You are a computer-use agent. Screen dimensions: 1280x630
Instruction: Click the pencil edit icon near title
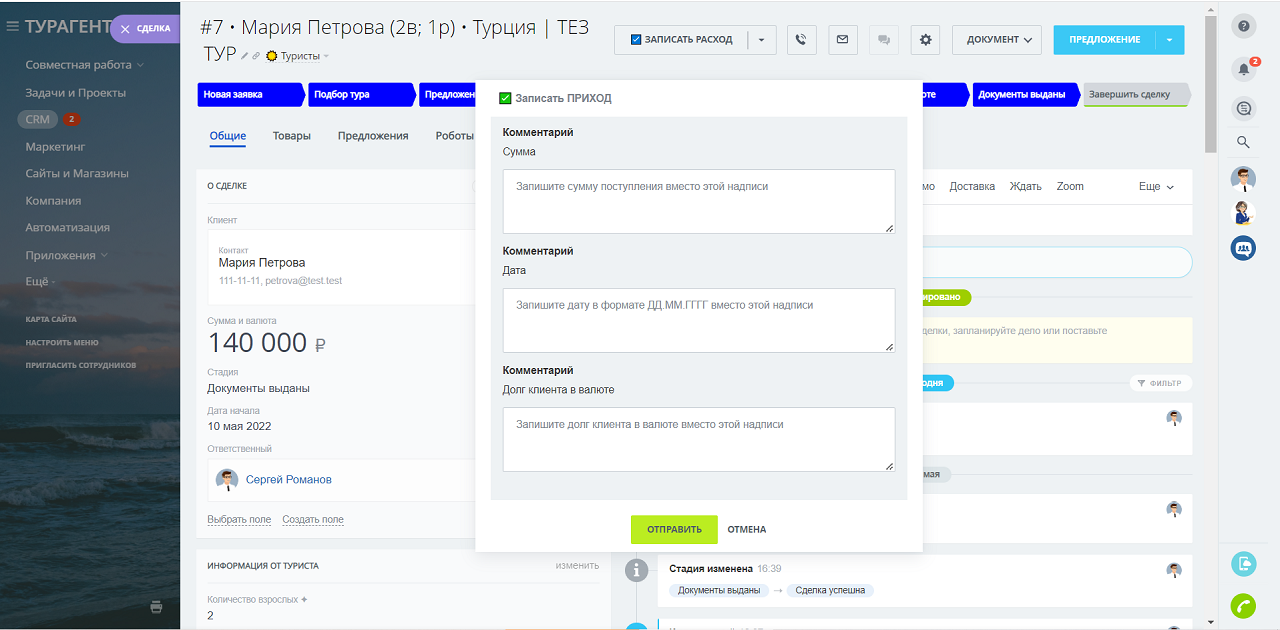pos(244,56)
